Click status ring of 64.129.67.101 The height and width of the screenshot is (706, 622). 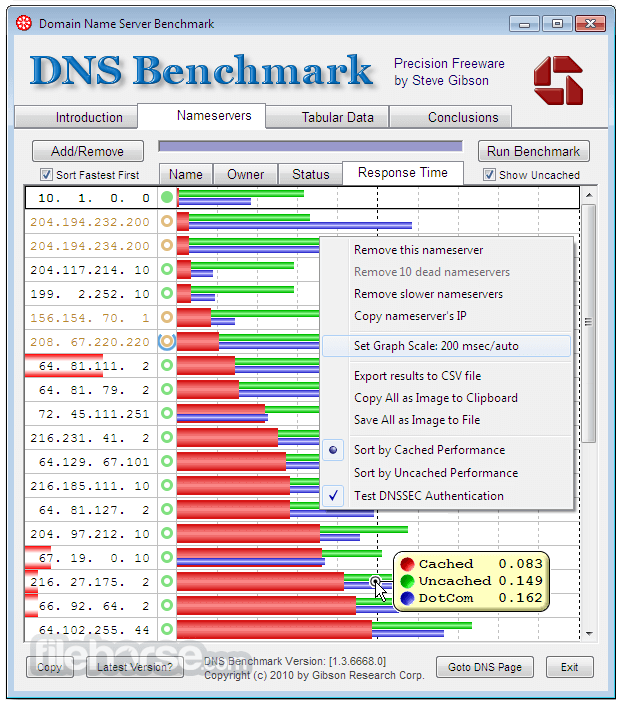point(167,462)
